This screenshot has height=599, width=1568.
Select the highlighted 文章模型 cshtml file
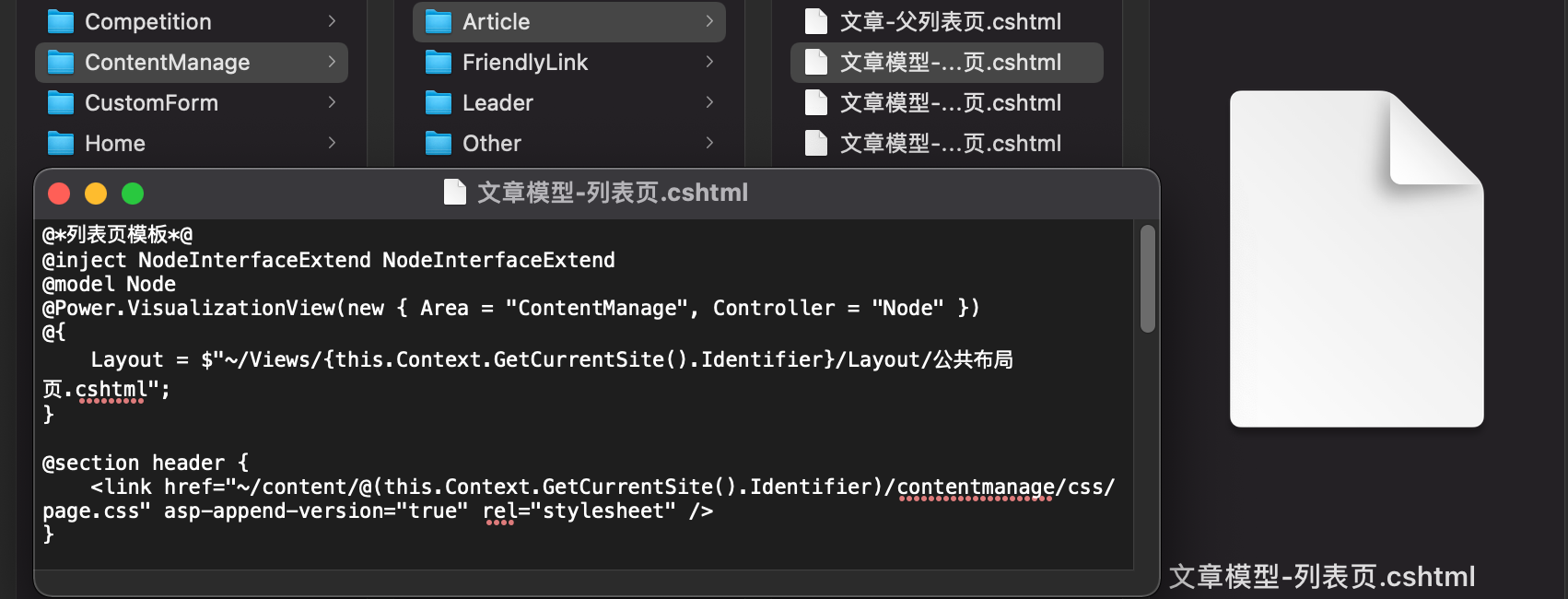pyautogui.click(x=949, y=62)
